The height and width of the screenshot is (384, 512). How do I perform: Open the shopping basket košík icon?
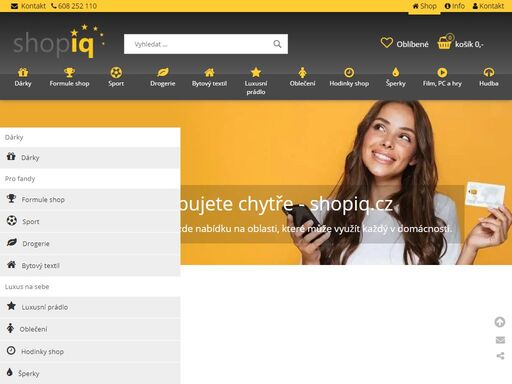pyautogui.click(x=445, y=42)
